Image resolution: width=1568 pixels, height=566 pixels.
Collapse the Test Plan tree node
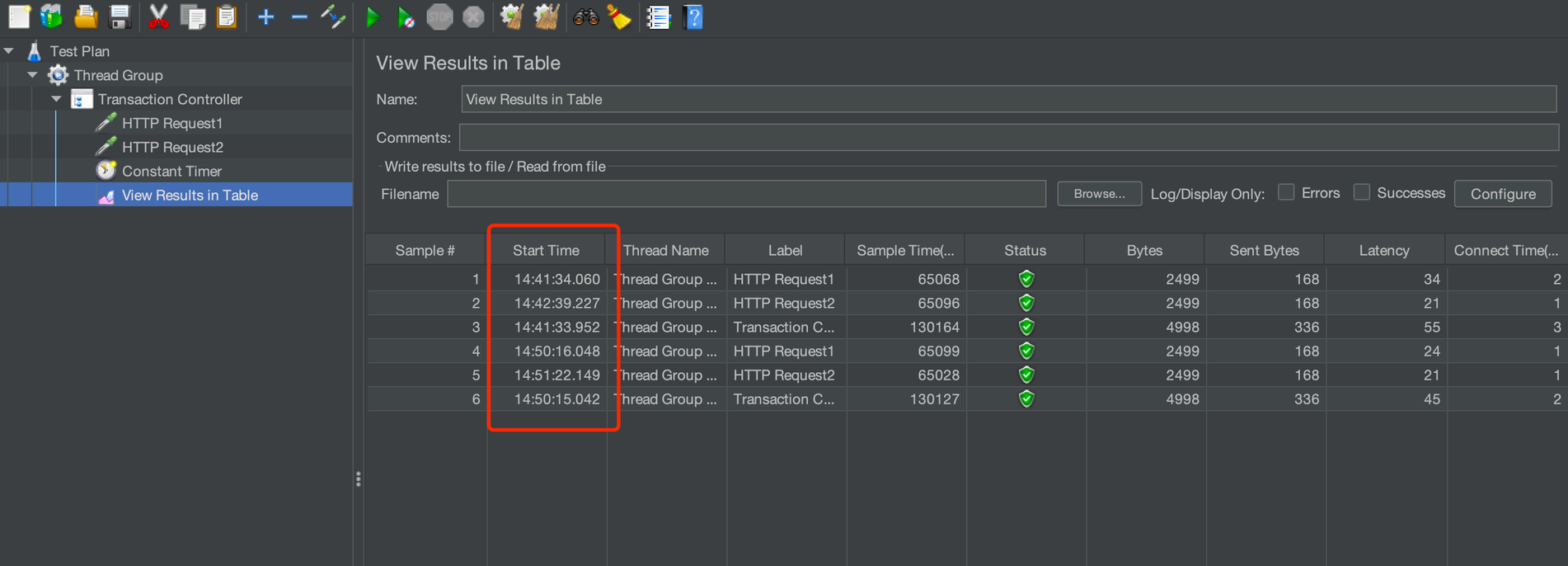click(x=9, y=51)
